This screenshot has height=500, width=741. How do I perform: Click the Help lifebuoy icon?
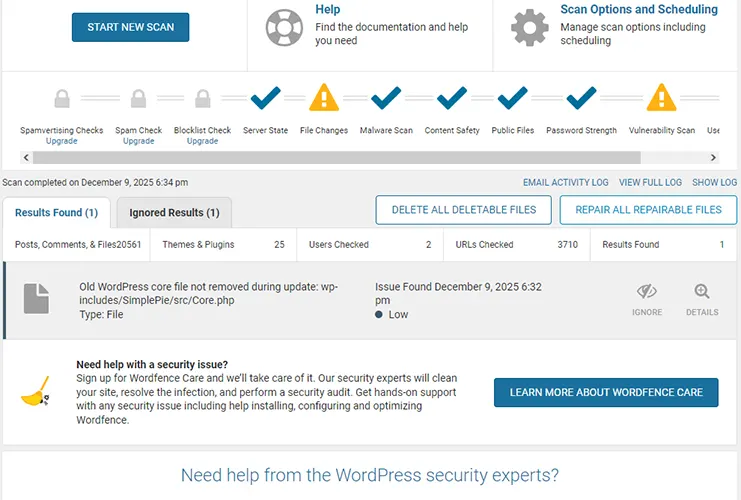284,27
